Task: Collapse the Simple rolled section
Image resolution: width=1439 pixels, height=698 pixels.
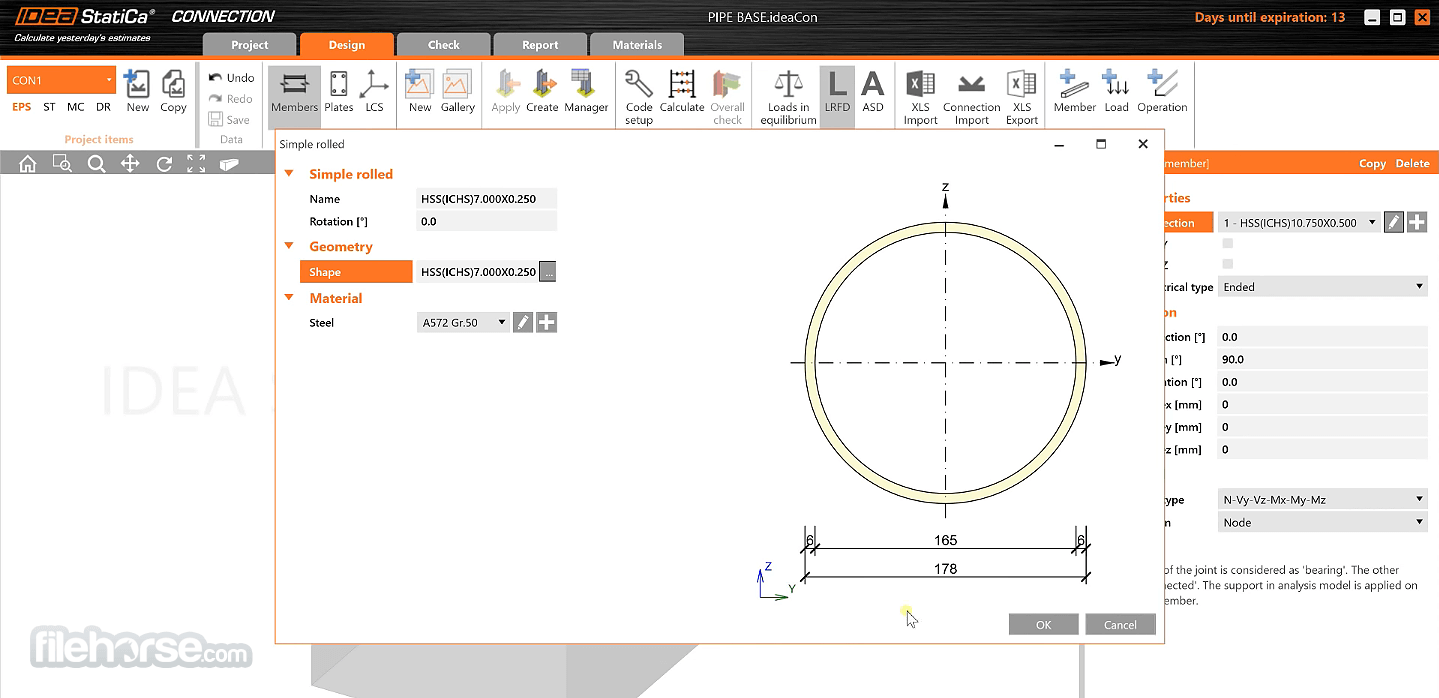Action: point(289,174)
